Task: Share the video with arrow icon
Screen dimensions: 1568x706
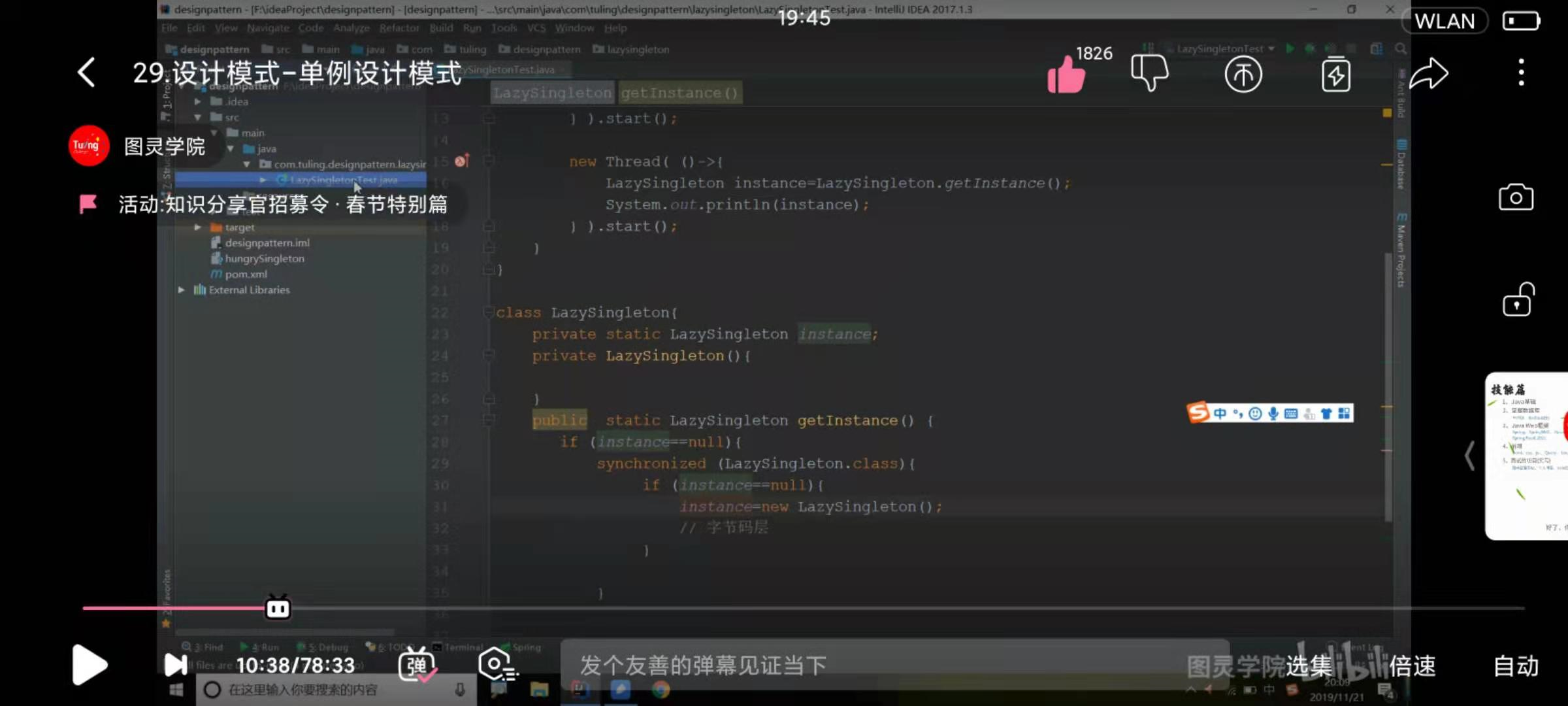Action: tap(1429, 73)
